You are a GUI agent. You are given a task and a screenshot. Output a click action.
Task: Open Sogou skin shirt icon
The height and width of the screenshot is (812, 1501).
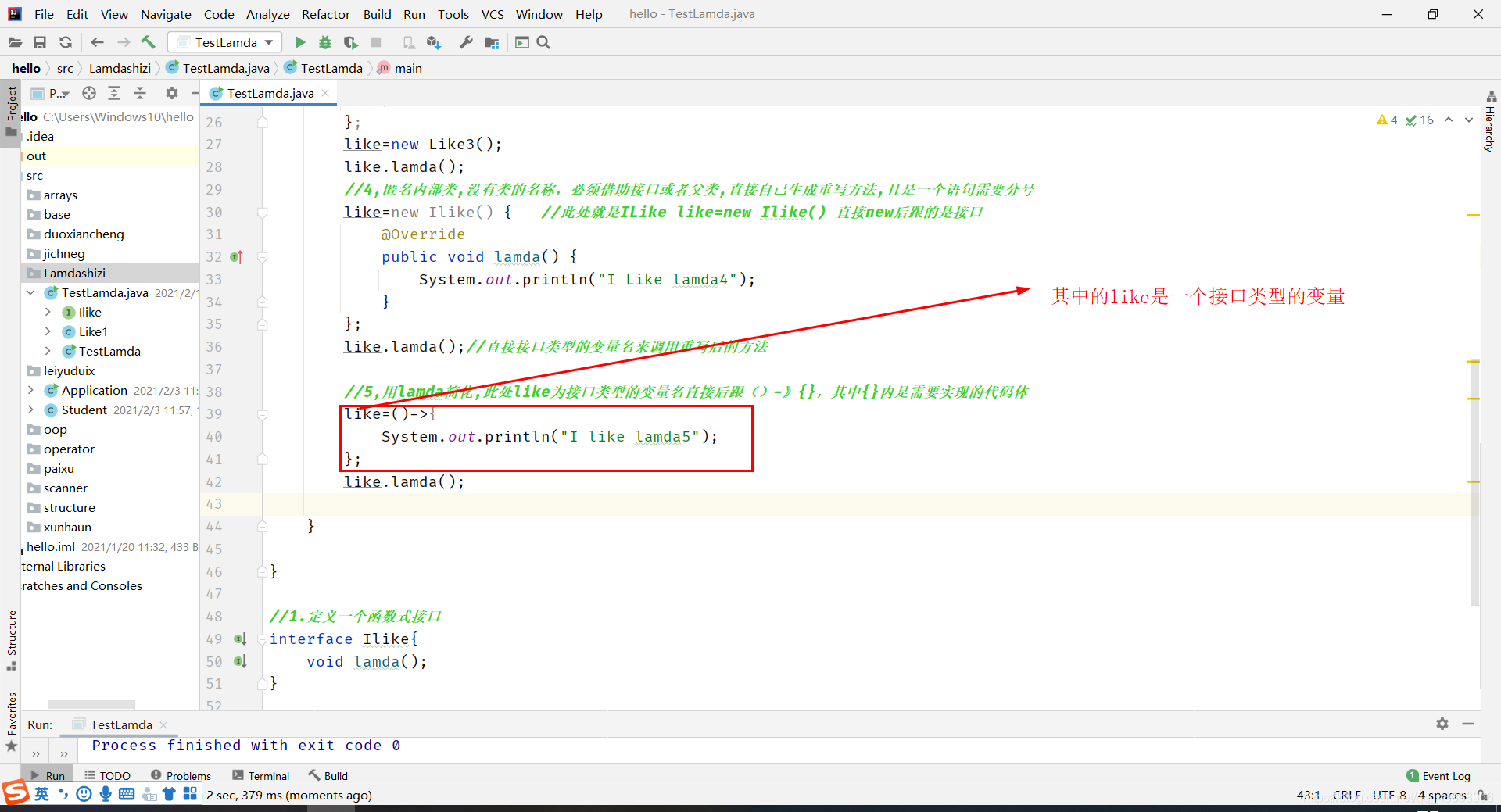[169, 794]
